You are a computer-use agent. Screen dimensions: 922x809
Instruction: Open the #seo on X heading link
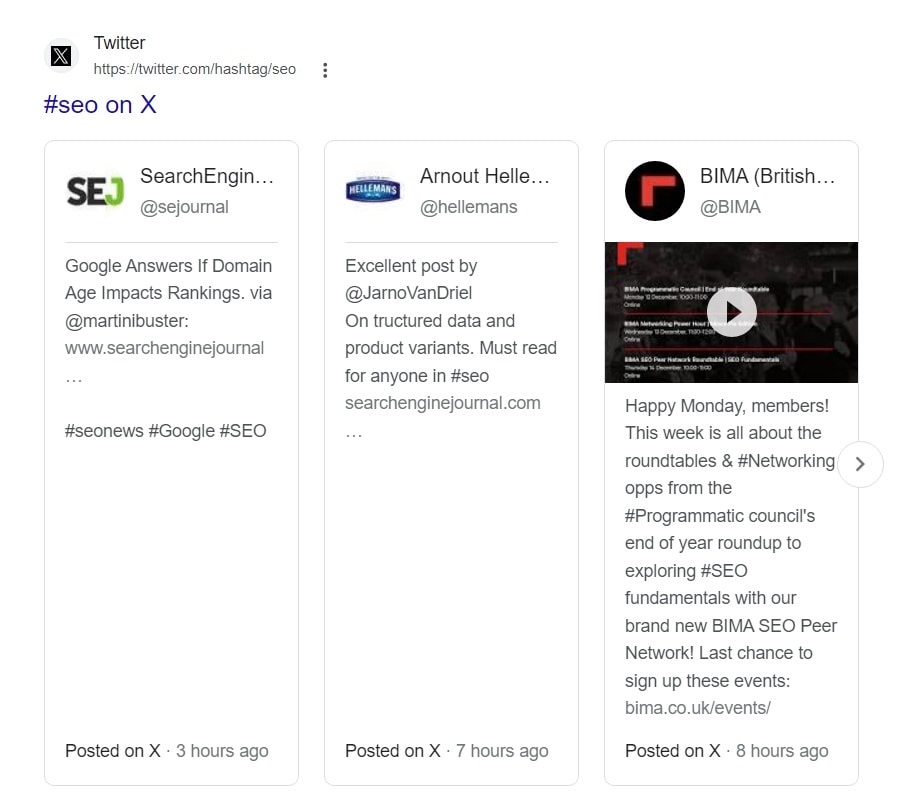pos(100,105)
